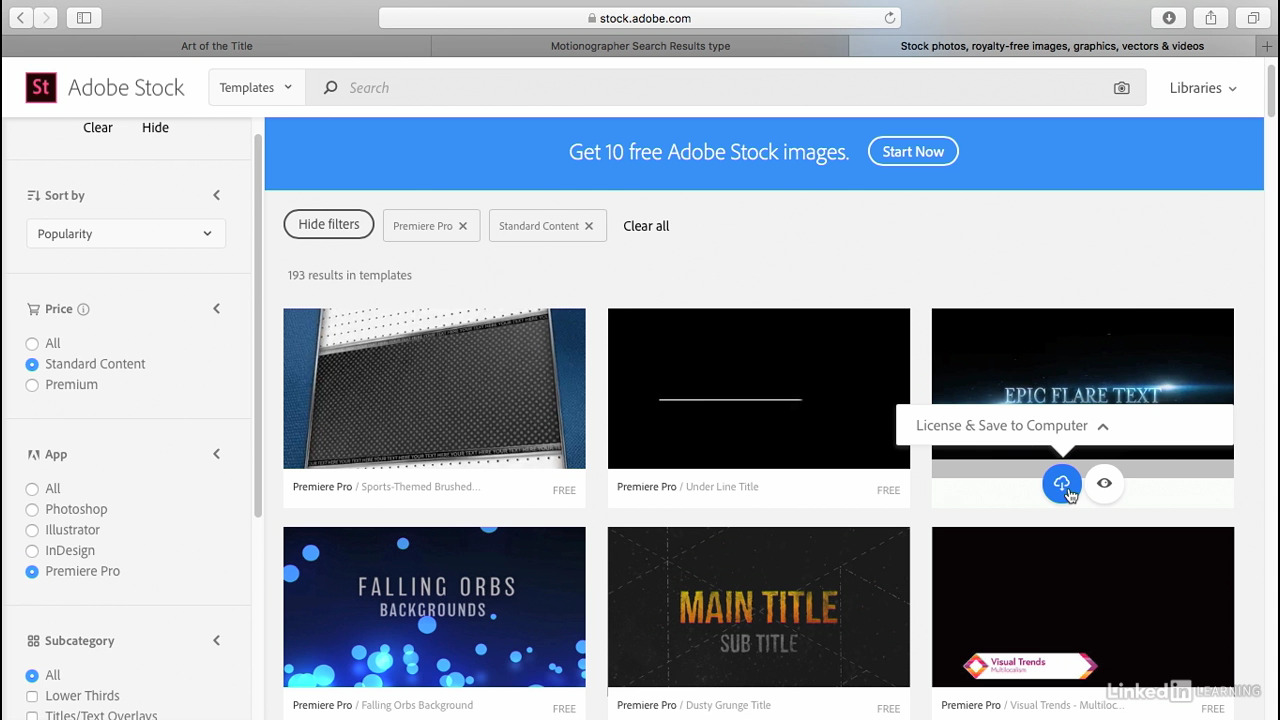This screenshot has width=1280, height=720.
Task: Select Photoshop app filter
Action: (32, 510)
